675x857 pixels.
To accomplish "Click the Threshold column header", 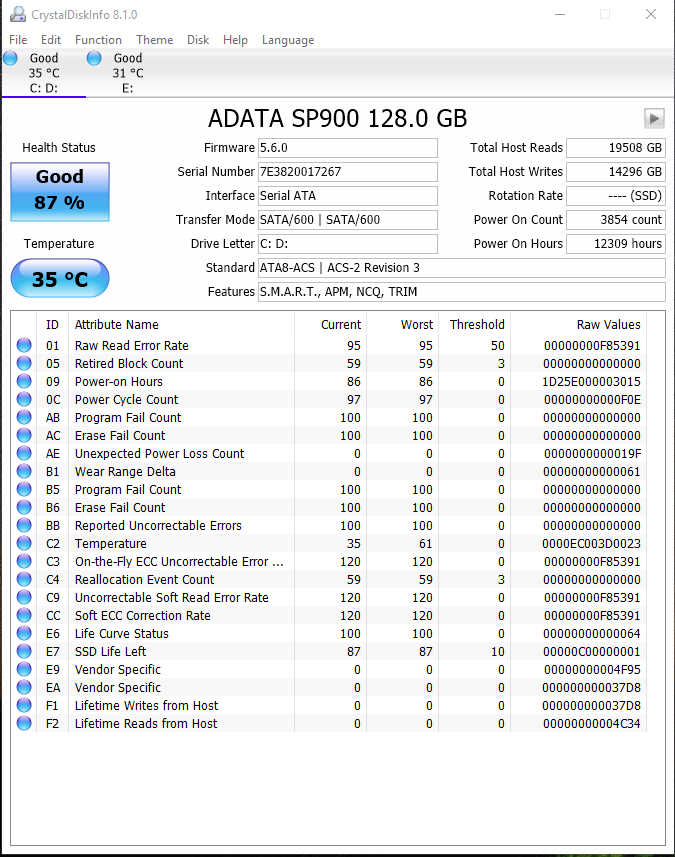I will click(x=474, y=325).
